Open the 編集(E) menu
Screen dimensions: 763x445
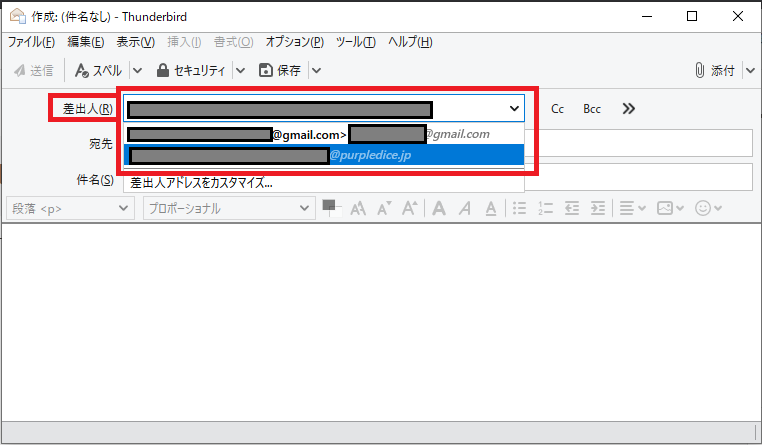pyautogui.click(x=86, y=42)
